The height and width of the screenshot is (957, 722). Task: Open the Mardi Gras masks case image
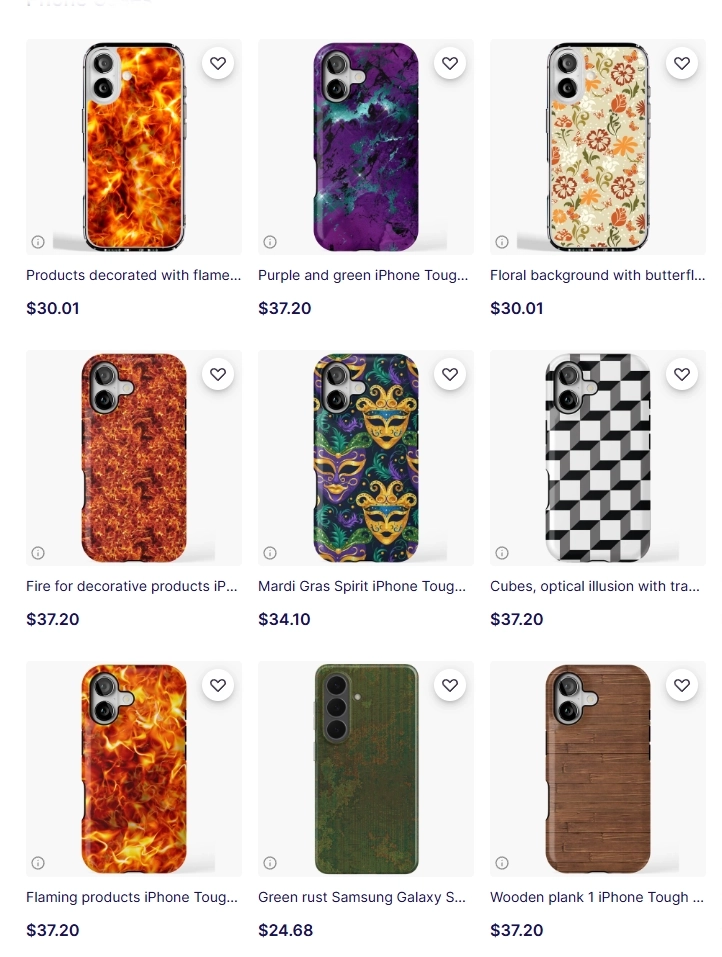[x=366, y=458]
